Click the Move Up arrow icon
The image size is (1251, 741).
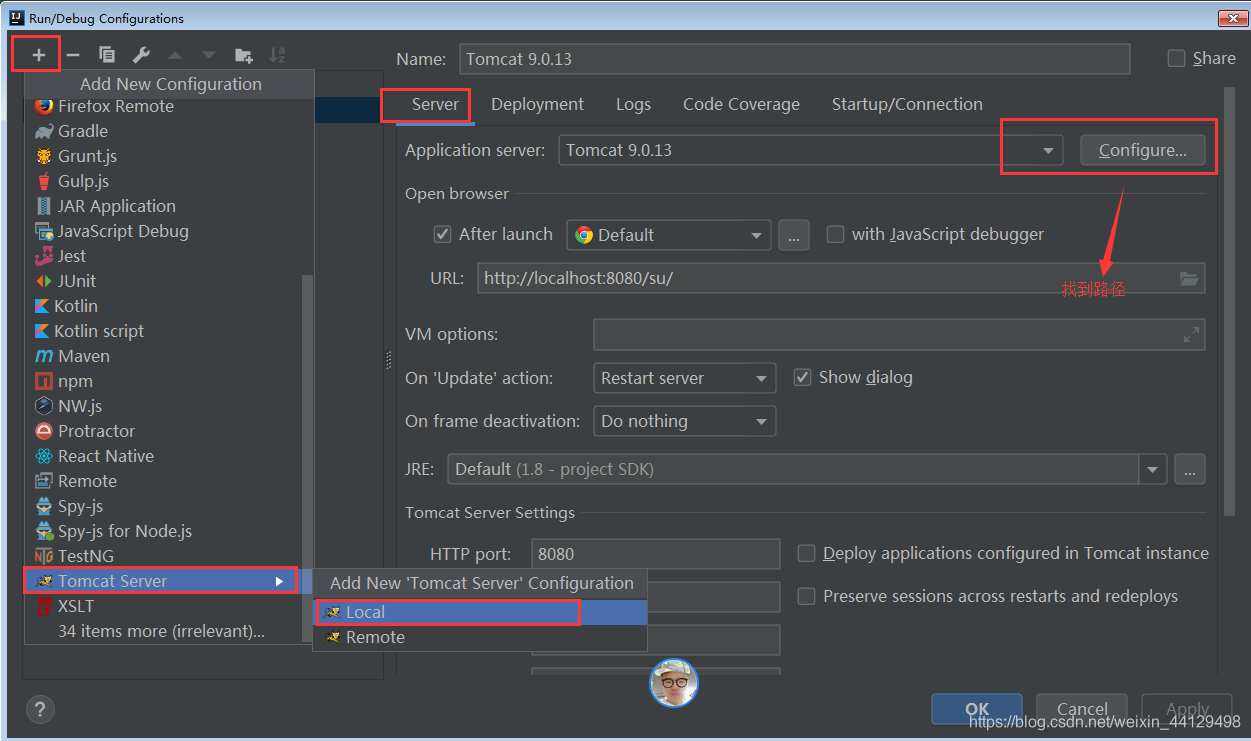point(175,55)
